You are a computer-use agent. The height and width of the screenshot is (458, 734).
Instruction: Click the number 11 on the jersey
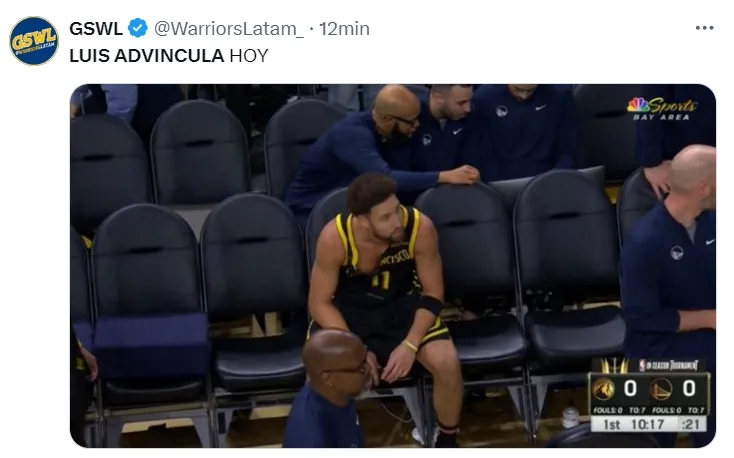(x=380, y=281)
